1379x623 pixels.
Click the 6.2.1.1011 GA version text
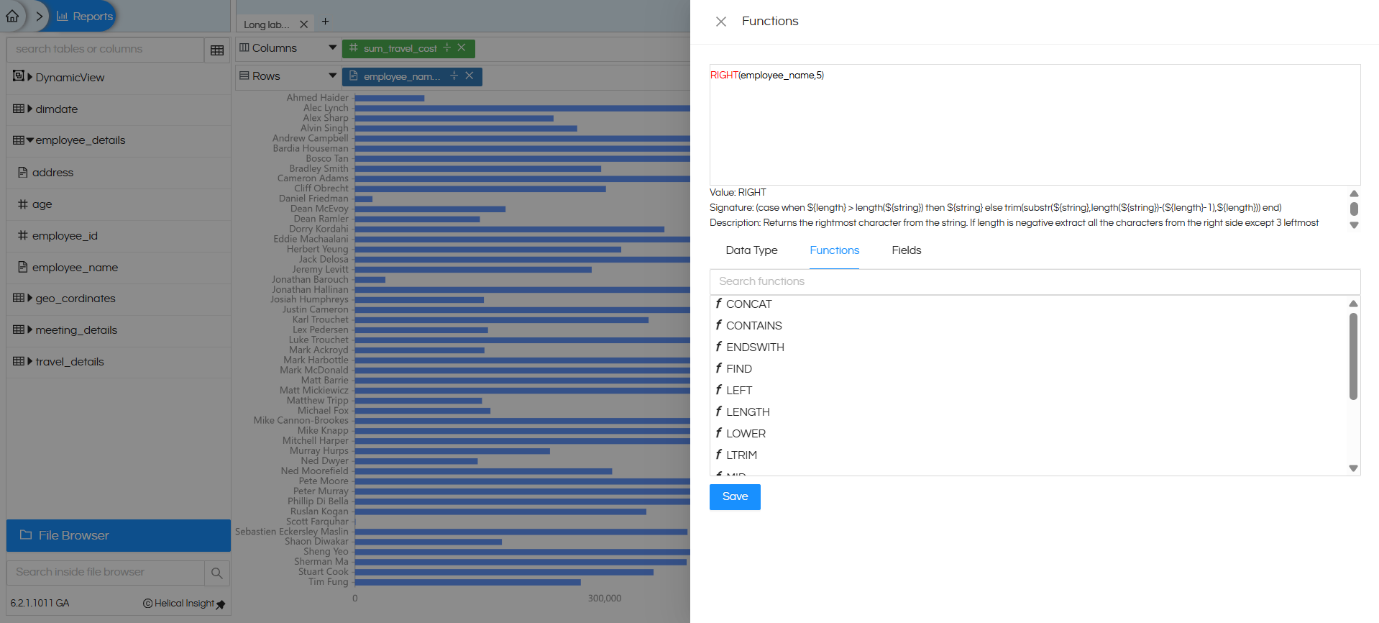click(x=40, y=604)
